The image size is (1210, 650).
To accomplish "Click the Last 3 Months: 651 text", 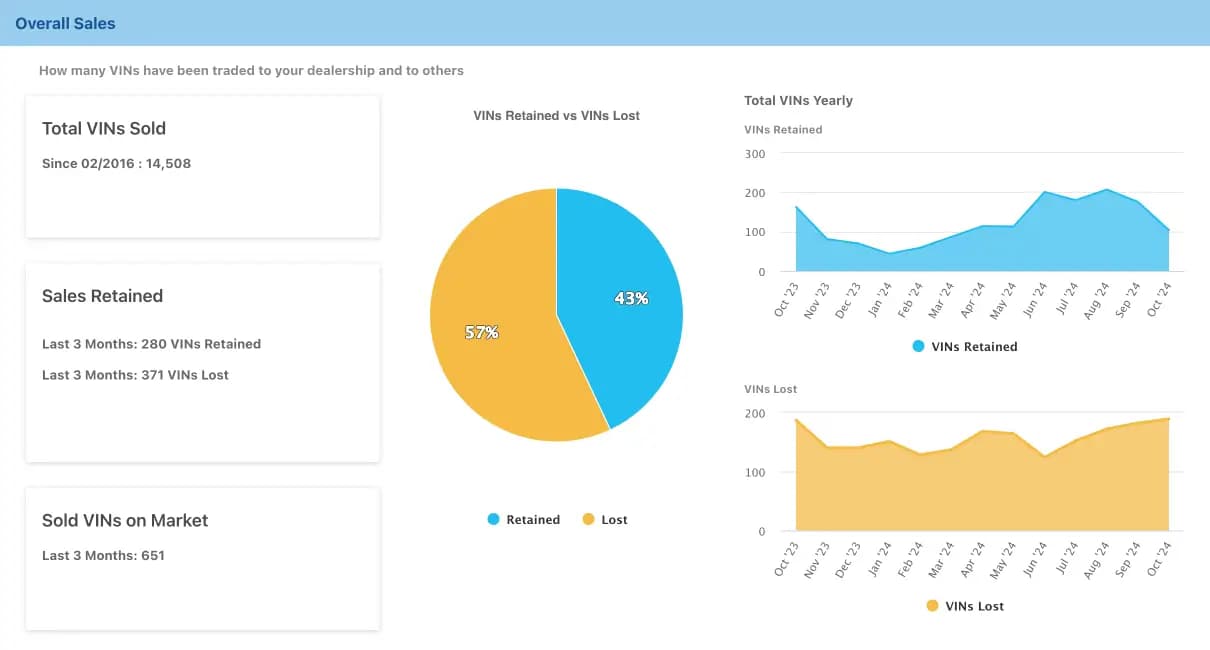I will [x=103, y=555].
